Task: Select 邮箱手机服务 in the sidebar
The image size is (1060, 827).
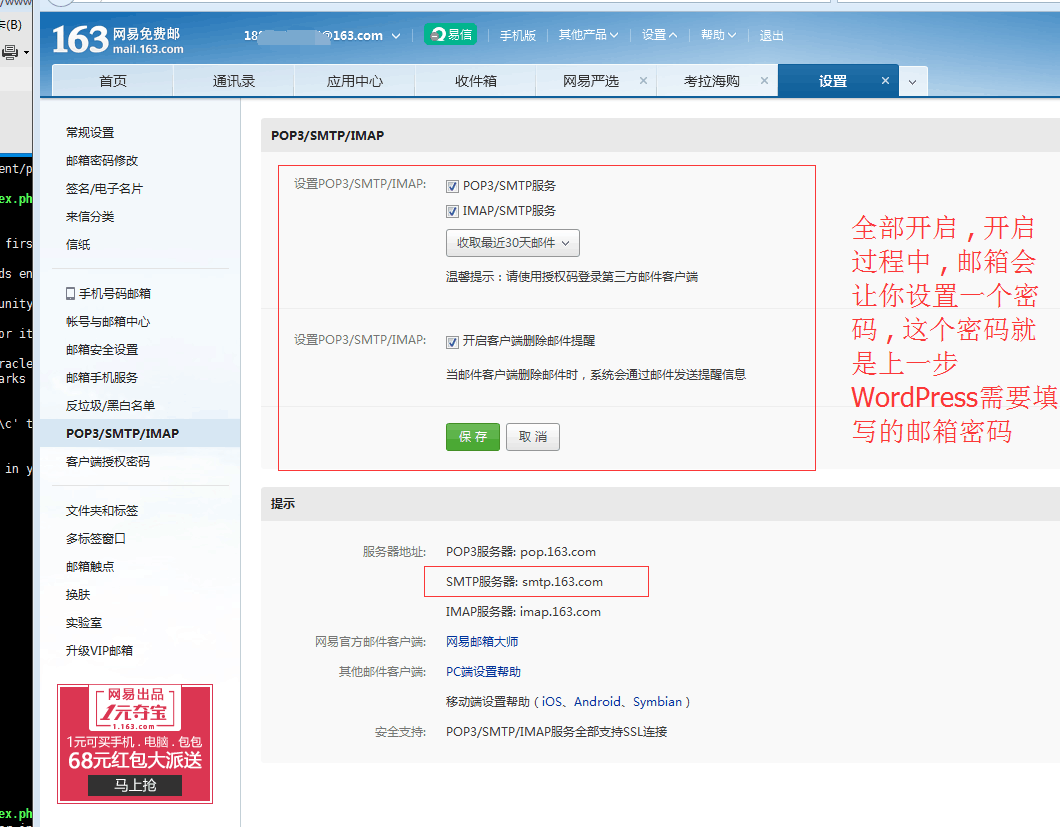Action: [x=102, y=377]
